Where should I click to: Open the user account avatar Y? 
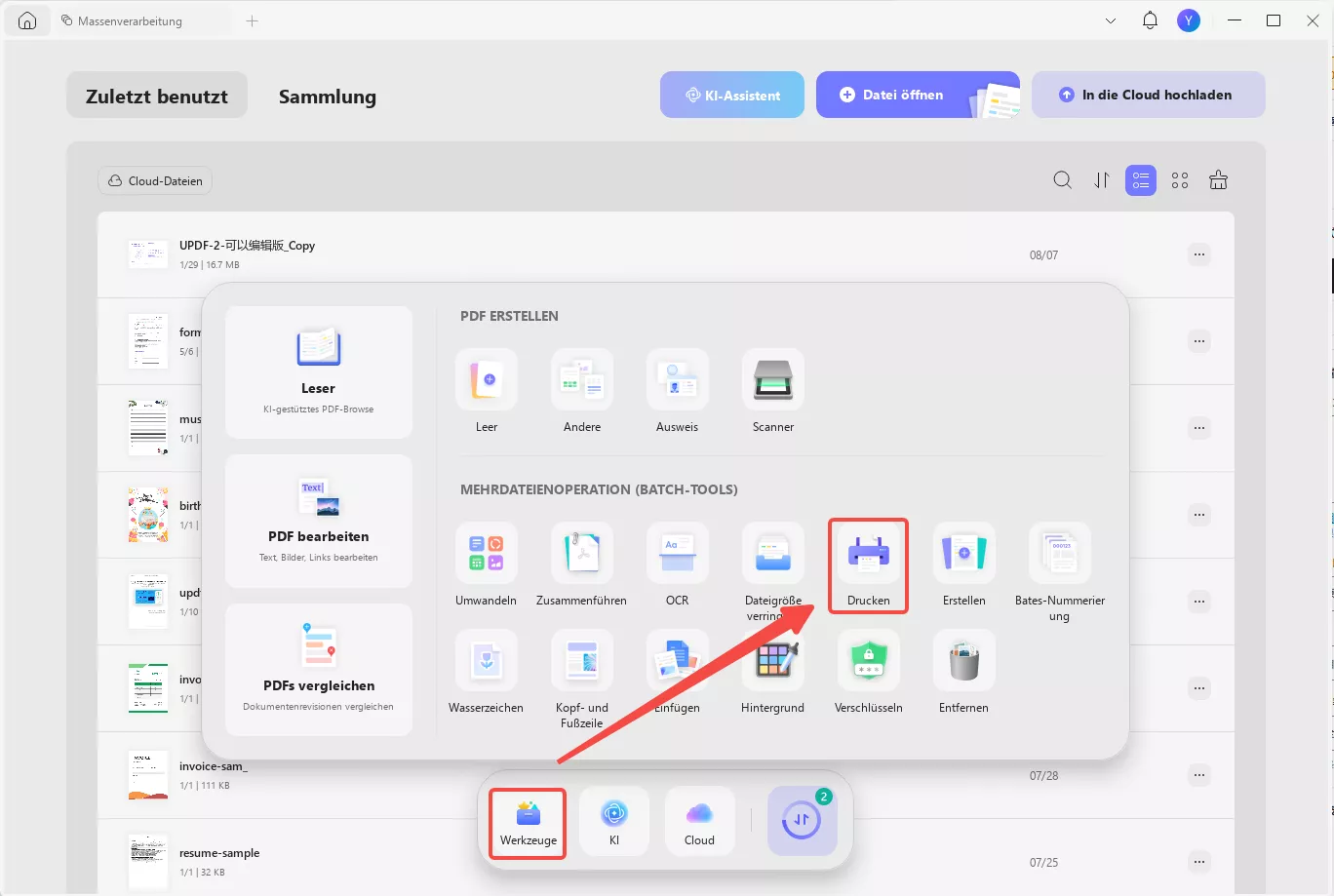[1189, 20]
